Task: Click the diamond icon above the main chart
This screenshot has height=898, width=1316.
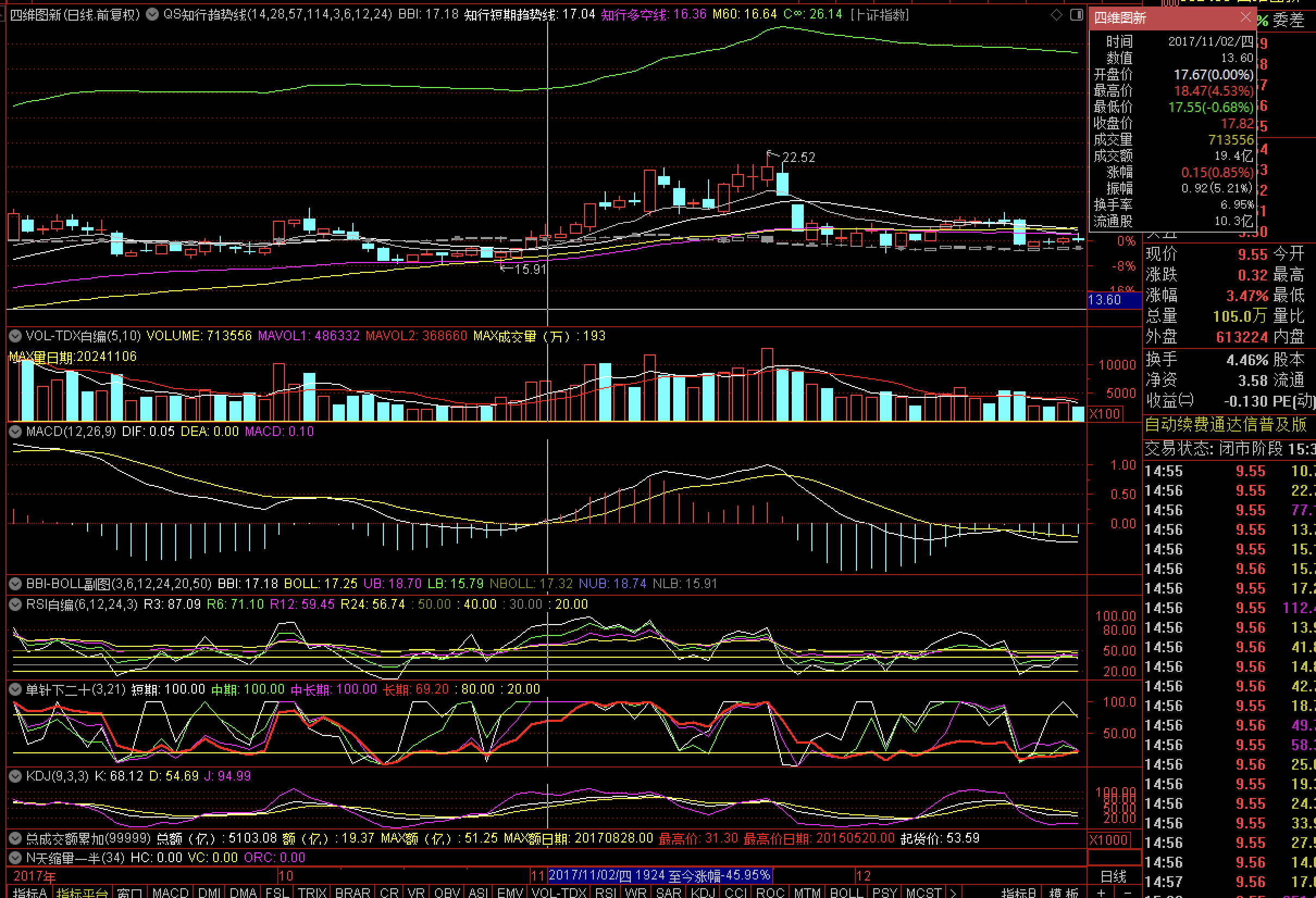Action: [1056, 15]
